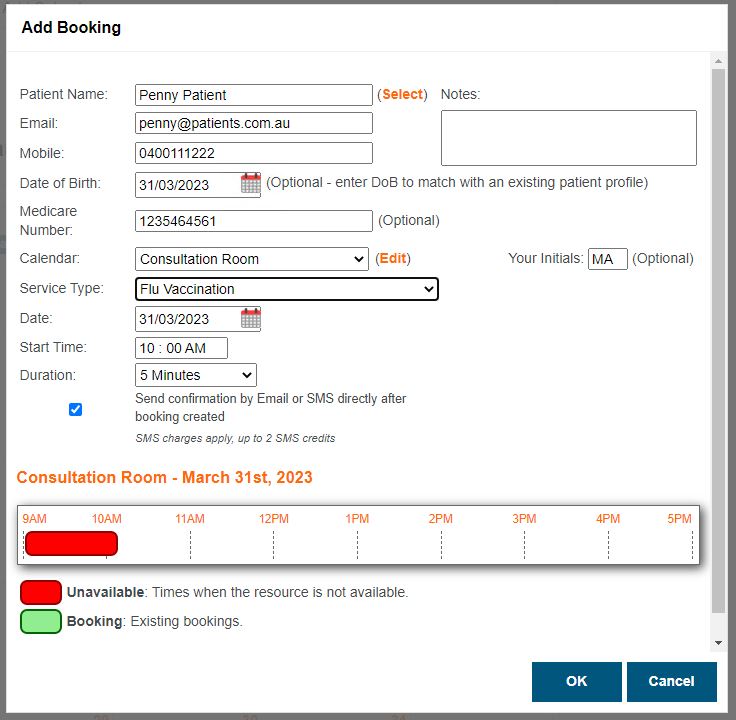Click the dialog scrollbar up arrow

(x=718, y=61)
